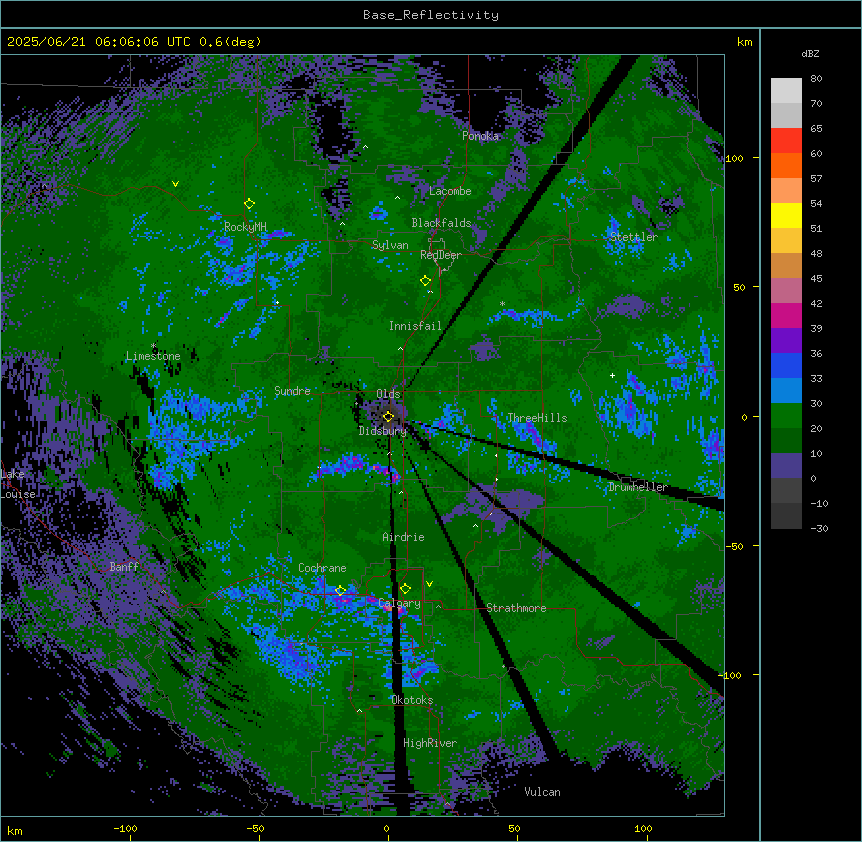Click the RockyMH map label
This screenshot has width=862, height=842.
point(245,227)
